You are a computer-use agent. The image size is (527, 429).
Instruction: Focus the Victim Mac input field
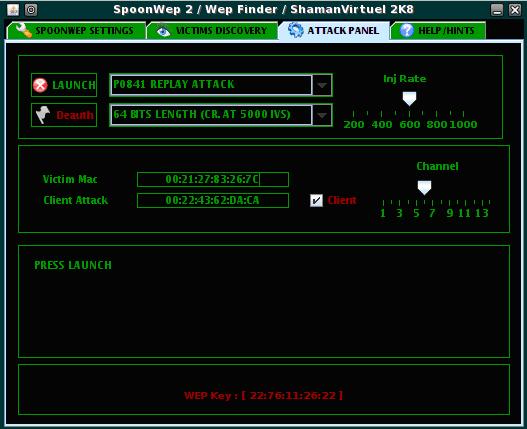(213, 179)
